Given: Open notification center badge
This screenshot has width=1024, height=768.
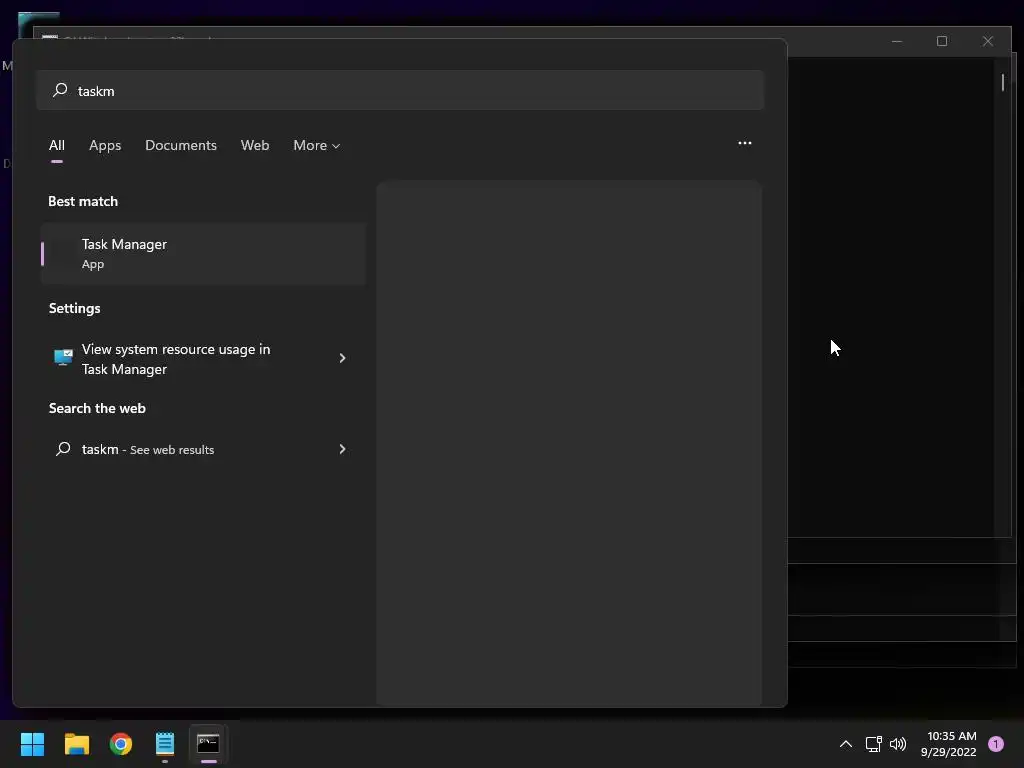Looking at the screenshot, I should [996, 744].
